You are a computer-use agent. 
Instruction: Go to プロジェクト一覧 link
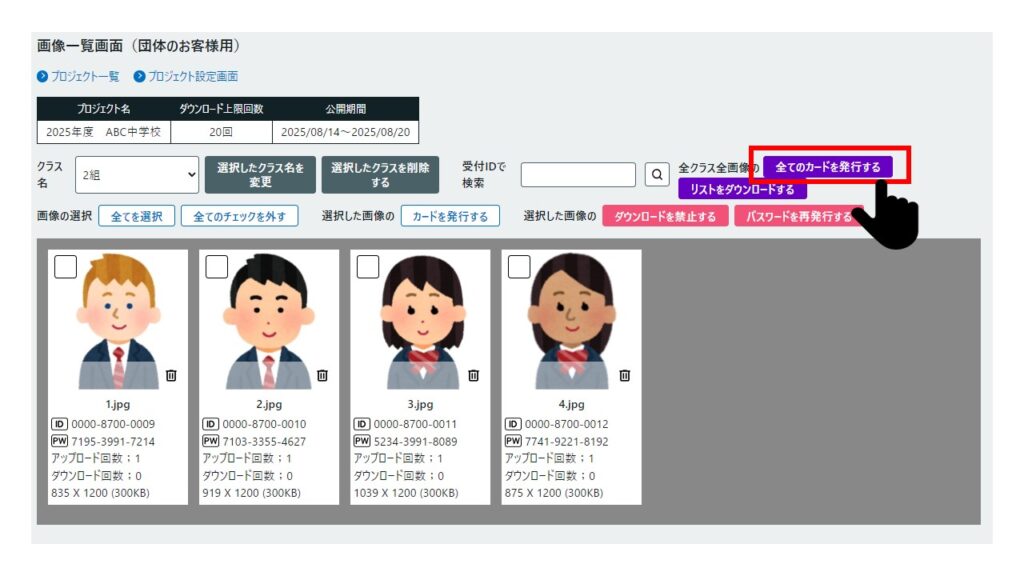click(x=78, y=76)
